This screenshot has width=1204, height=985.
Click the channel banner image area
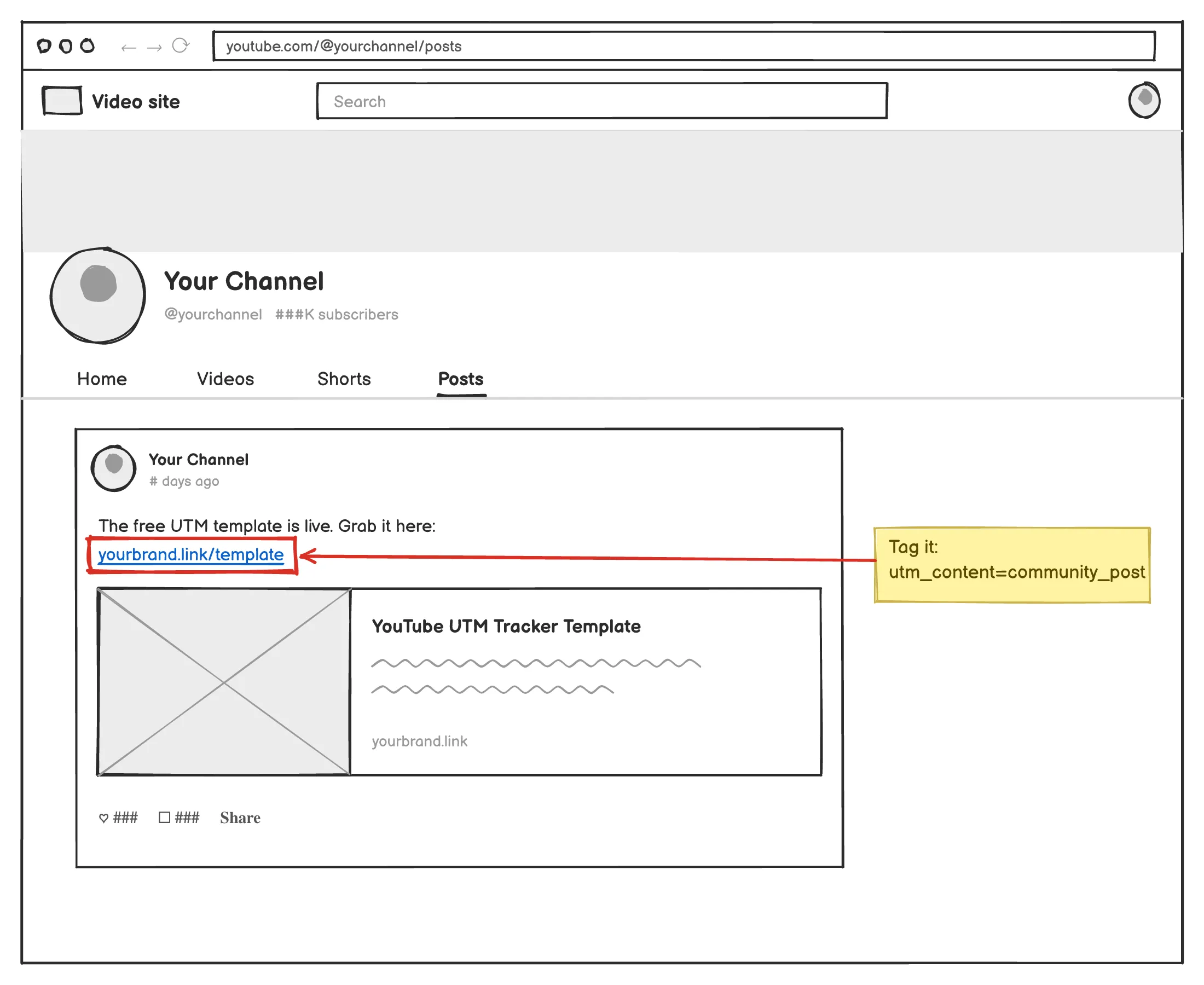click(x=601, y=191)
